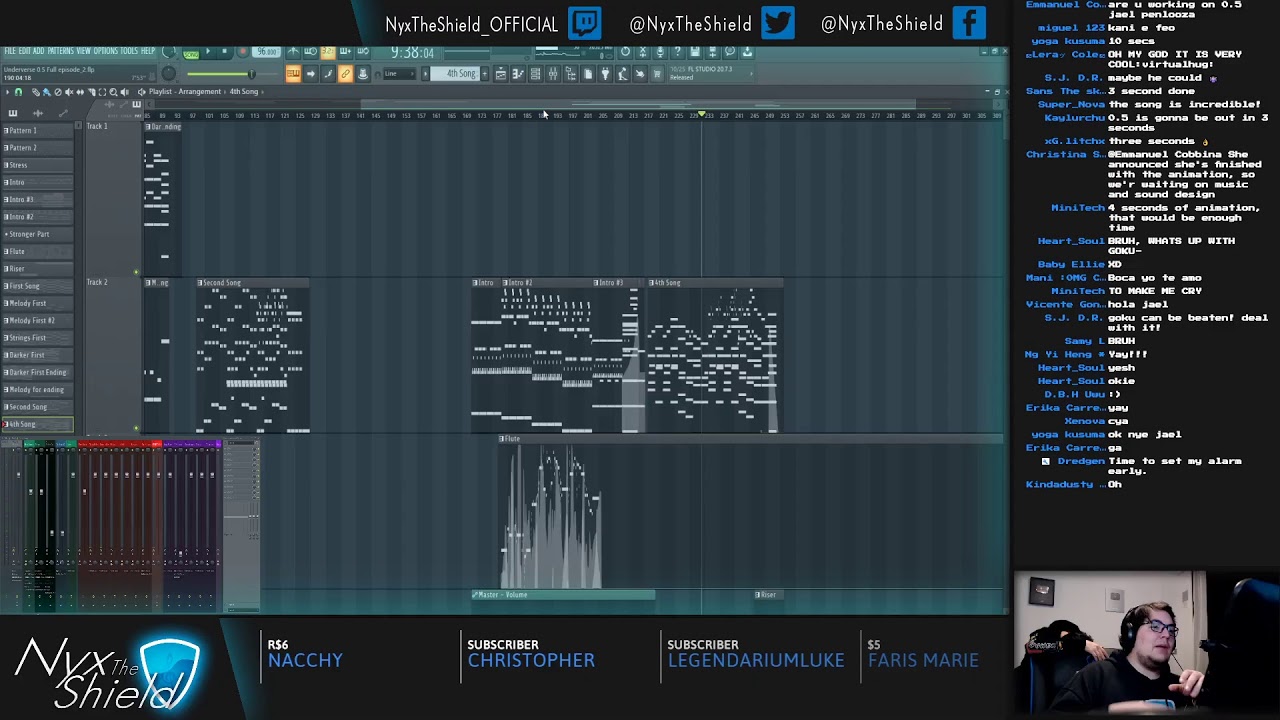Click the question mark help icon
Screen dimensions: 1280x720
(x=677, y=52)
